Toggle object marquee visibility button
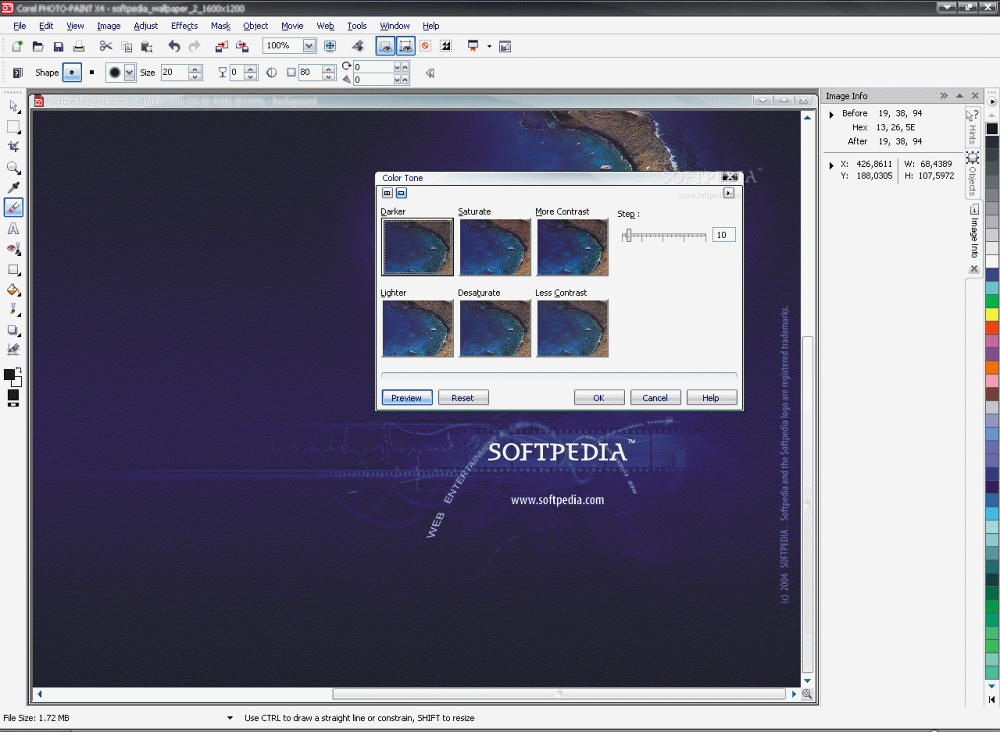The height and width of the screenshot is (732, 1000). point(406,46)
